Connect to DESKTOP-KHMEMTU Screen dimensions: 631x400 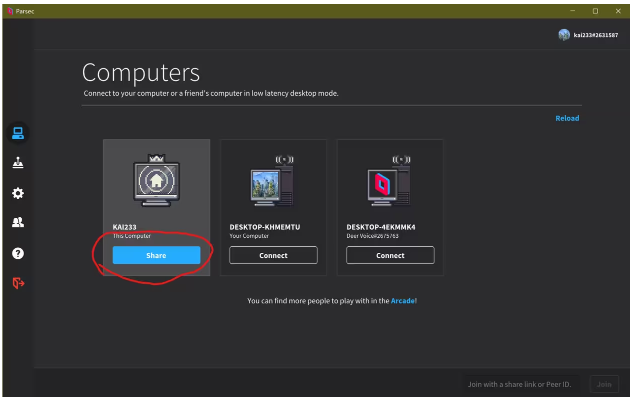tap(273, 255)
